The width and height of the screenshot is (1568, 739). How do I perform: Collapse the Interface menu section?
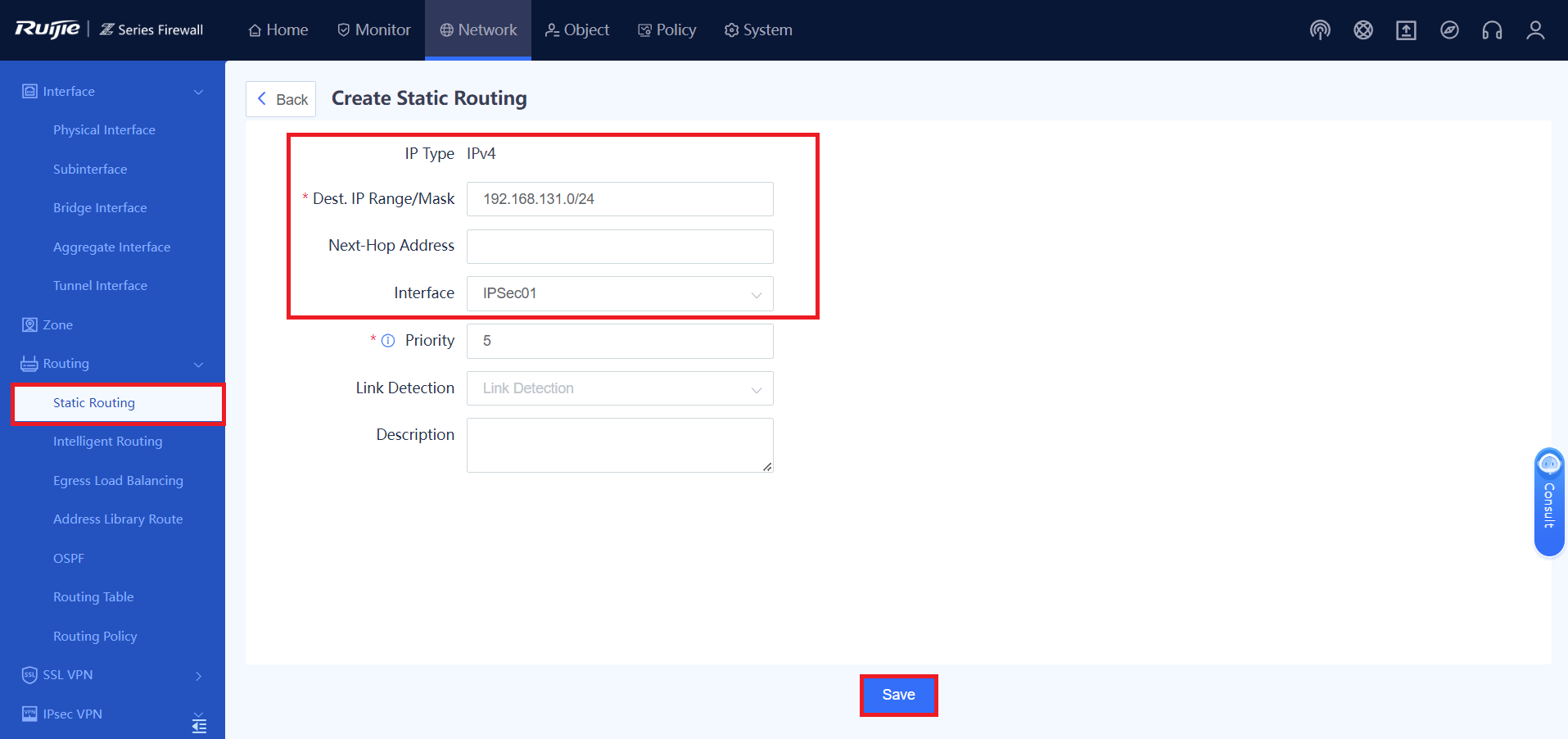point(198,92)
